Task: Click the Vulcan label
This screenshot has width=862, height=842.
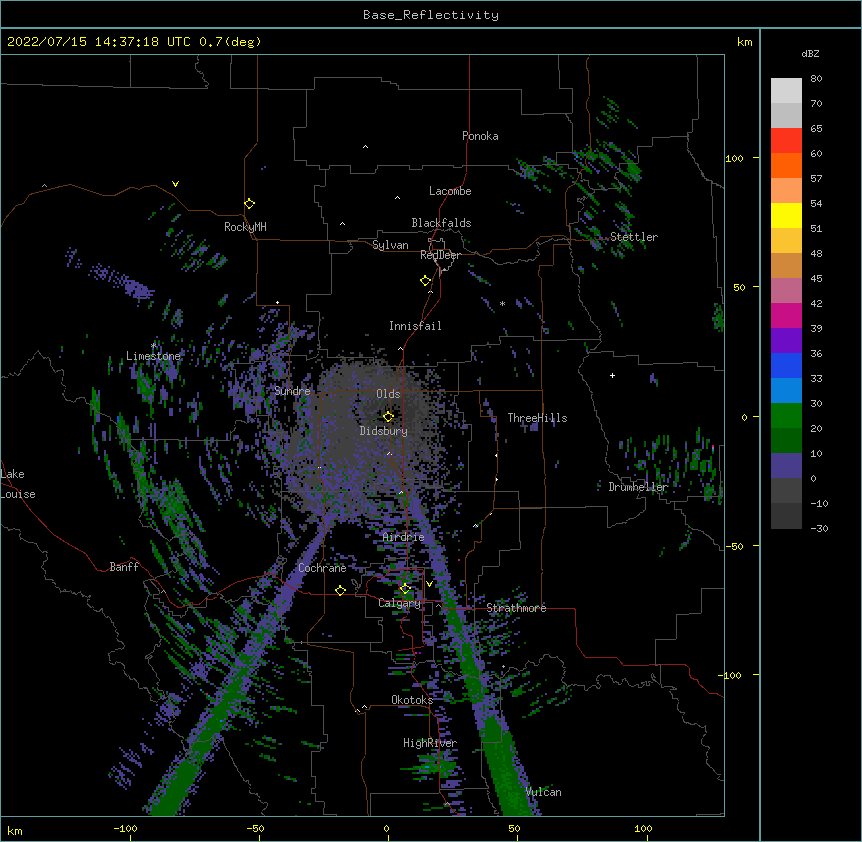Action: pyautogui.click(x=543, y=792)
